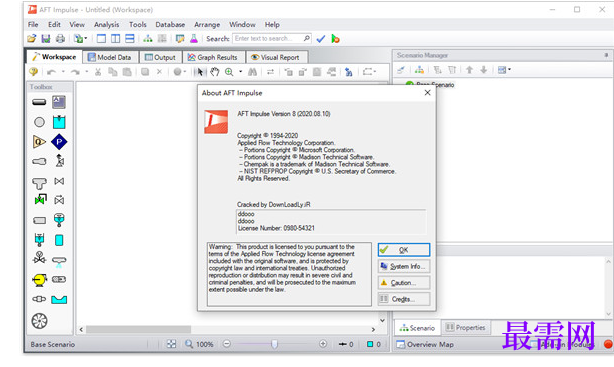Select the green Control Valve junction
614x367 pixels.
pyautogui.click(x=40, y=200)
